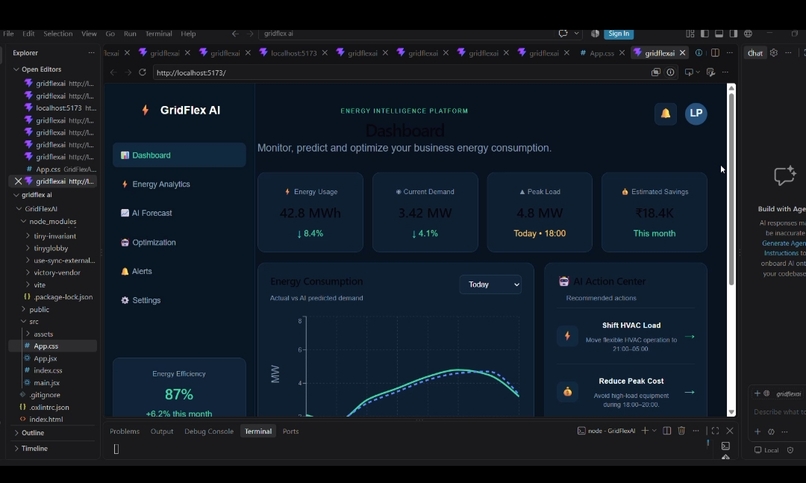Click scroll-up arrow of preview scrollbar
The image size is (806, 483).
pos(731,88)
